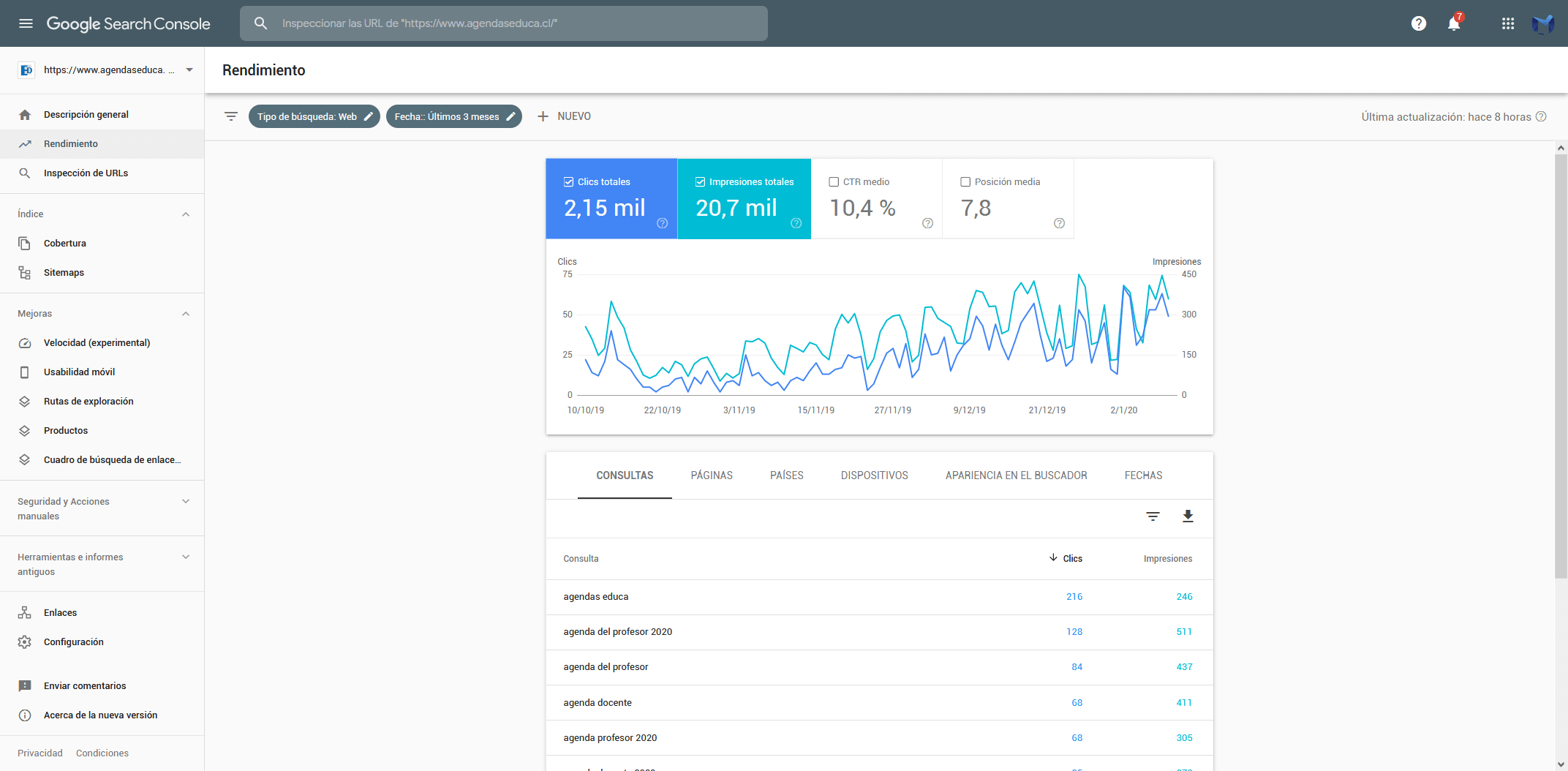This screenshot has height=771, width=1568.
Task: Select the 'agenda profesor 2020' query row
Action: tap(879, 737)
